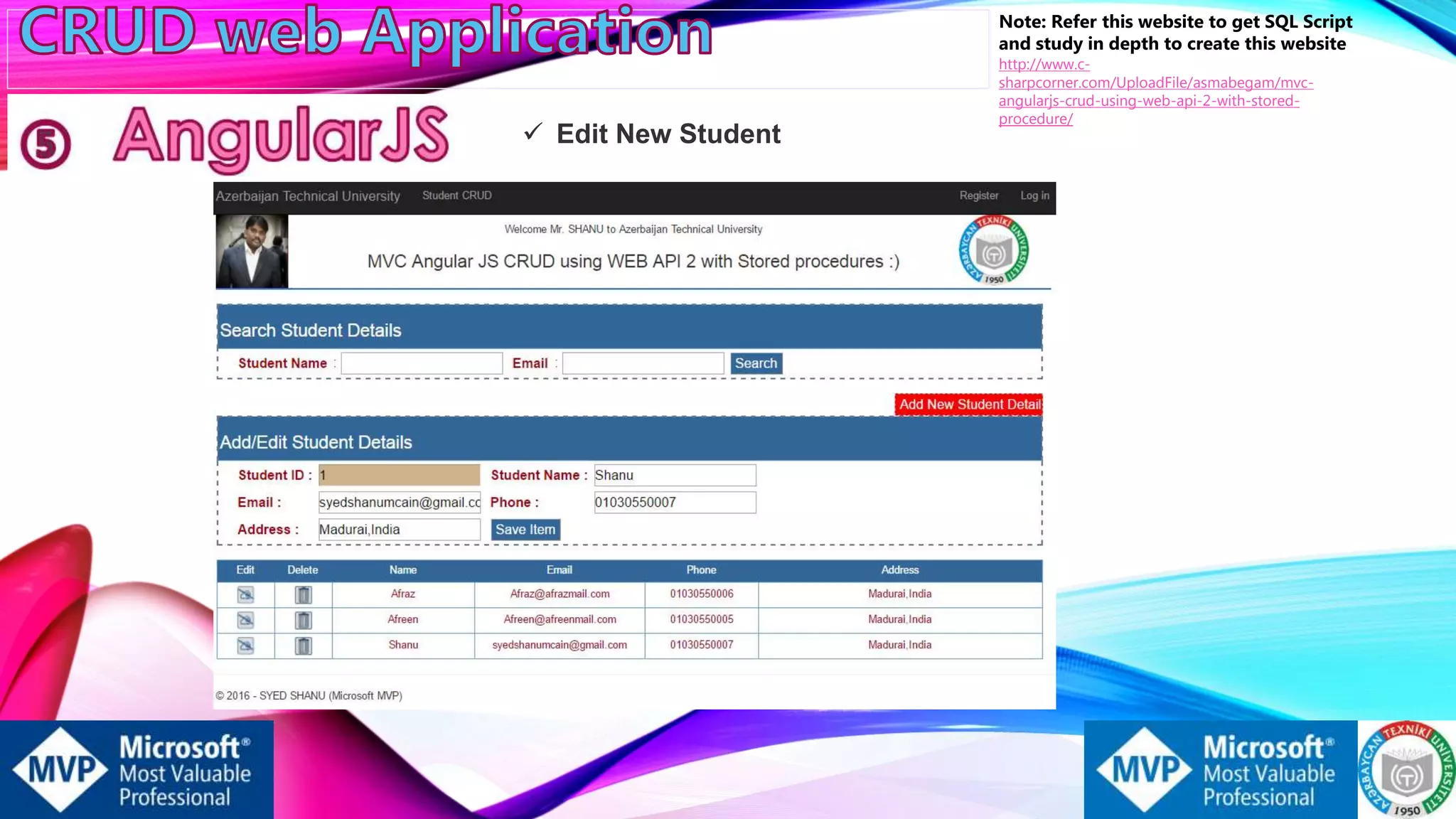The height and width of the screenshot is (819, 1456).
Task: Open the Student CRUD menu item
Action: 457,196
